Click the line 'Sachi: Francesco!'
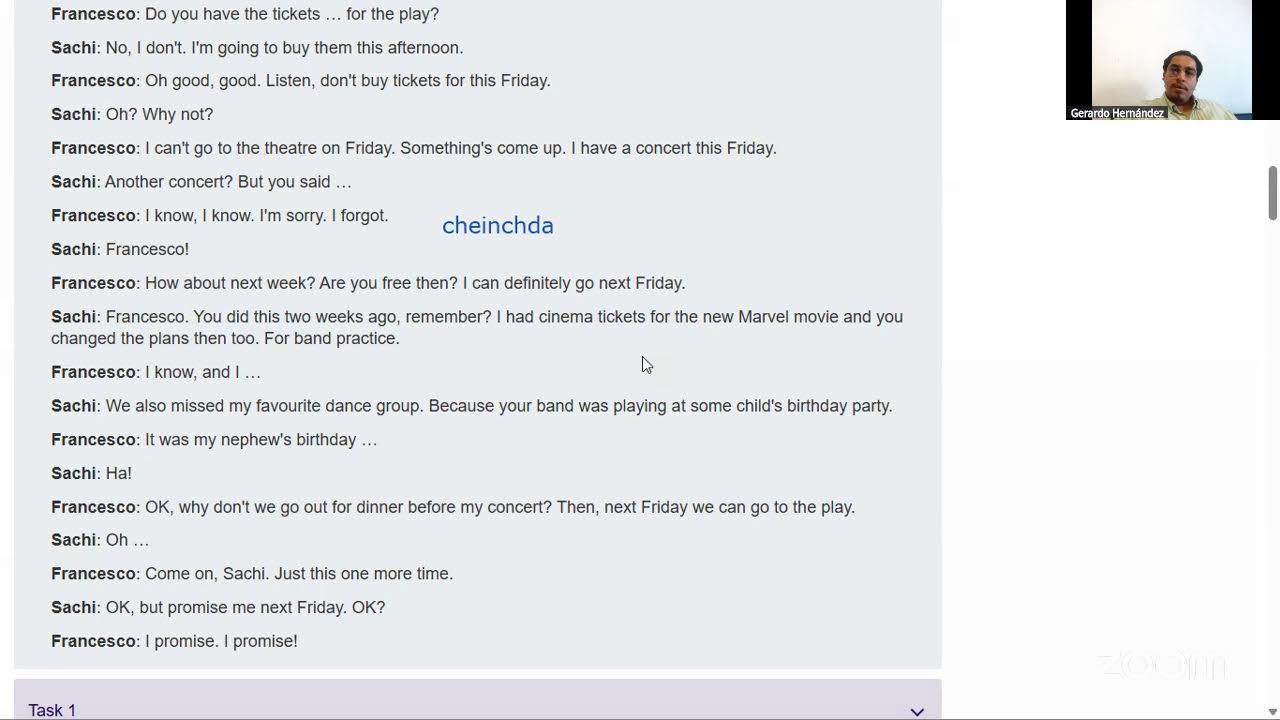 click(120, 249)
